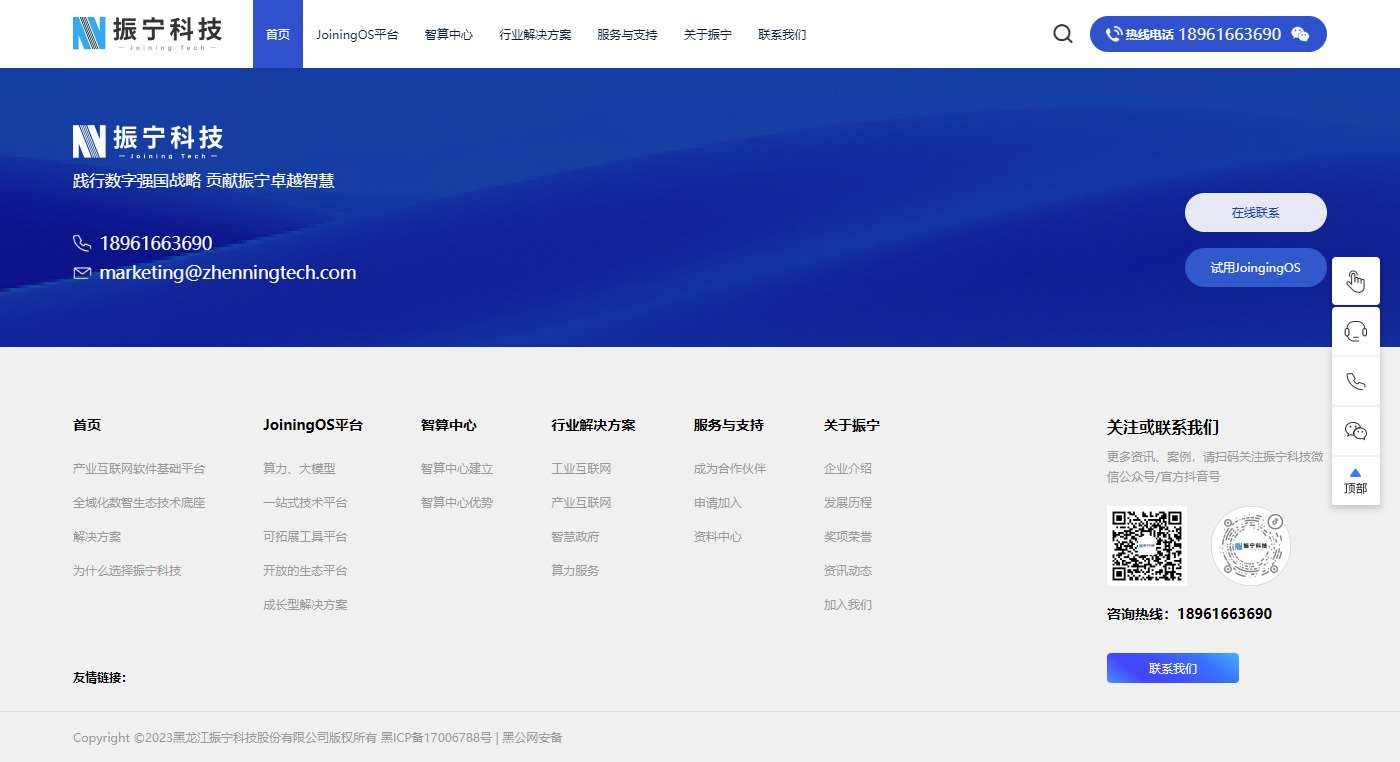Image resolution: width=1400 pixels, height=762 pixels.
Task: Select the 首页 tab in navigation bar
Action: tap(278, 35)
